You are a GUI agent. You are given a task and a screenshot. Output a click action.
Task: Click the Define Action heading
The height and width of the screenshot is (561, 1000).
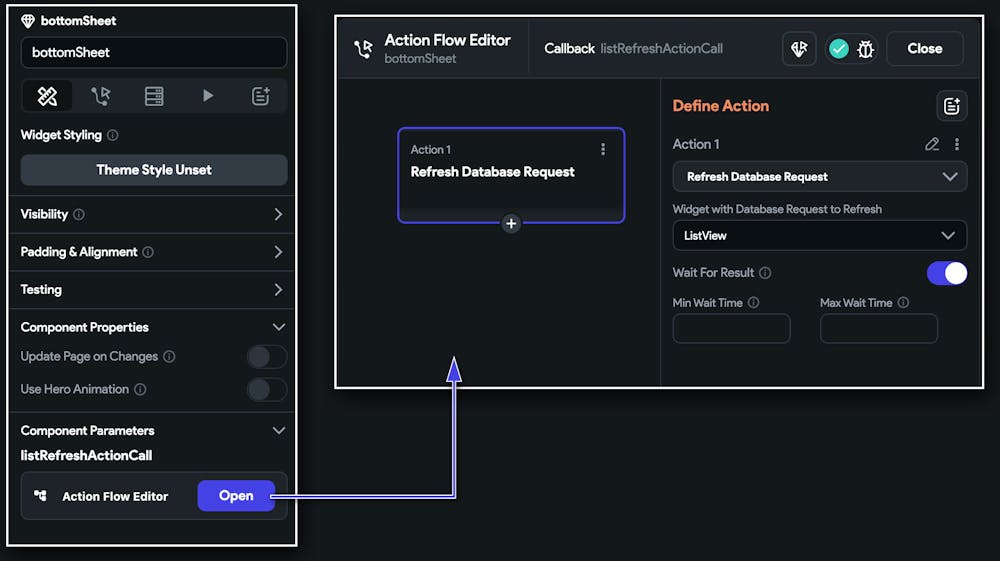tap(721, 106)
